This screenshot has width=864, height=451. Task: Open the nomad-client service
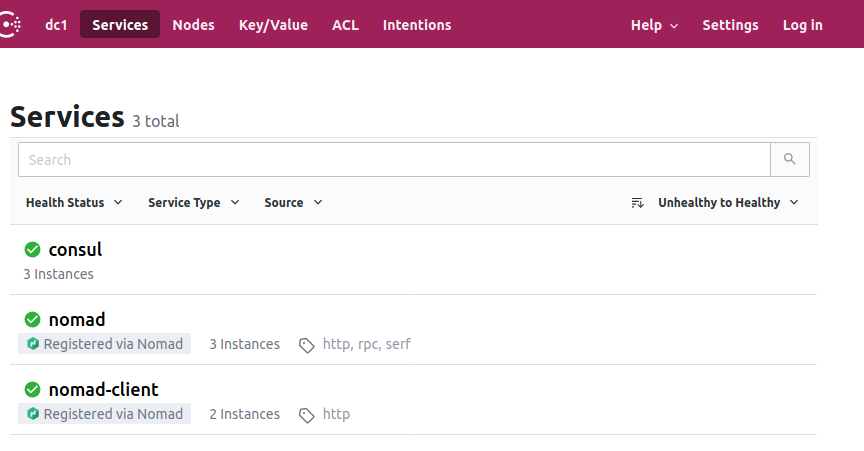[104, 390]
